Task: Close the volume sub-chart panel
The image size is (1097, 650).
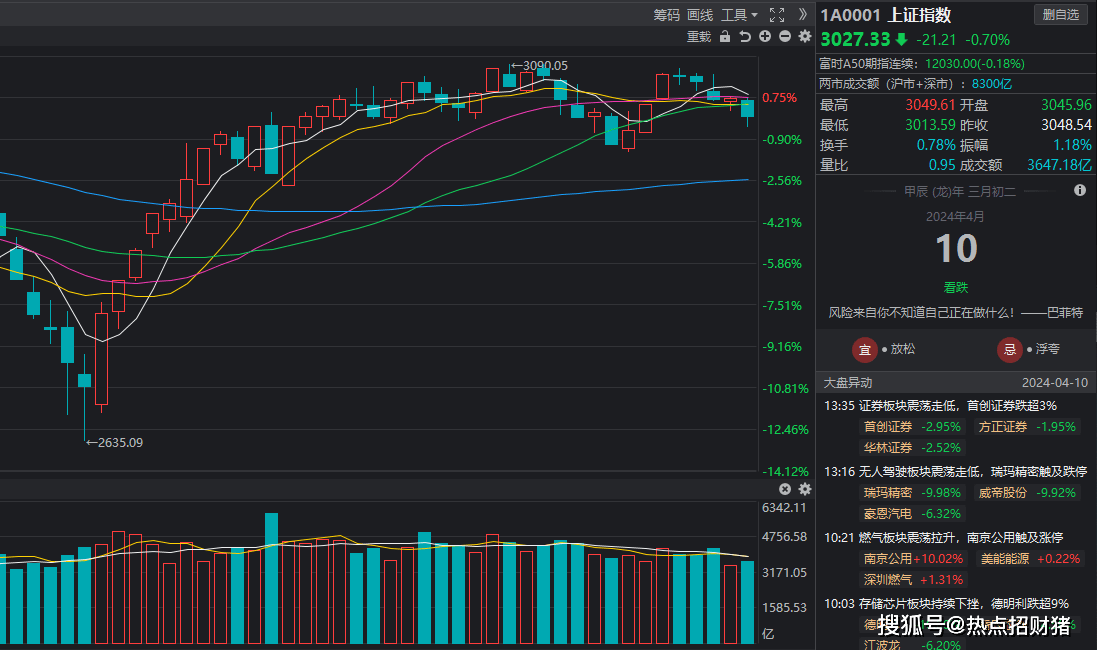Action: pos(785,489)
